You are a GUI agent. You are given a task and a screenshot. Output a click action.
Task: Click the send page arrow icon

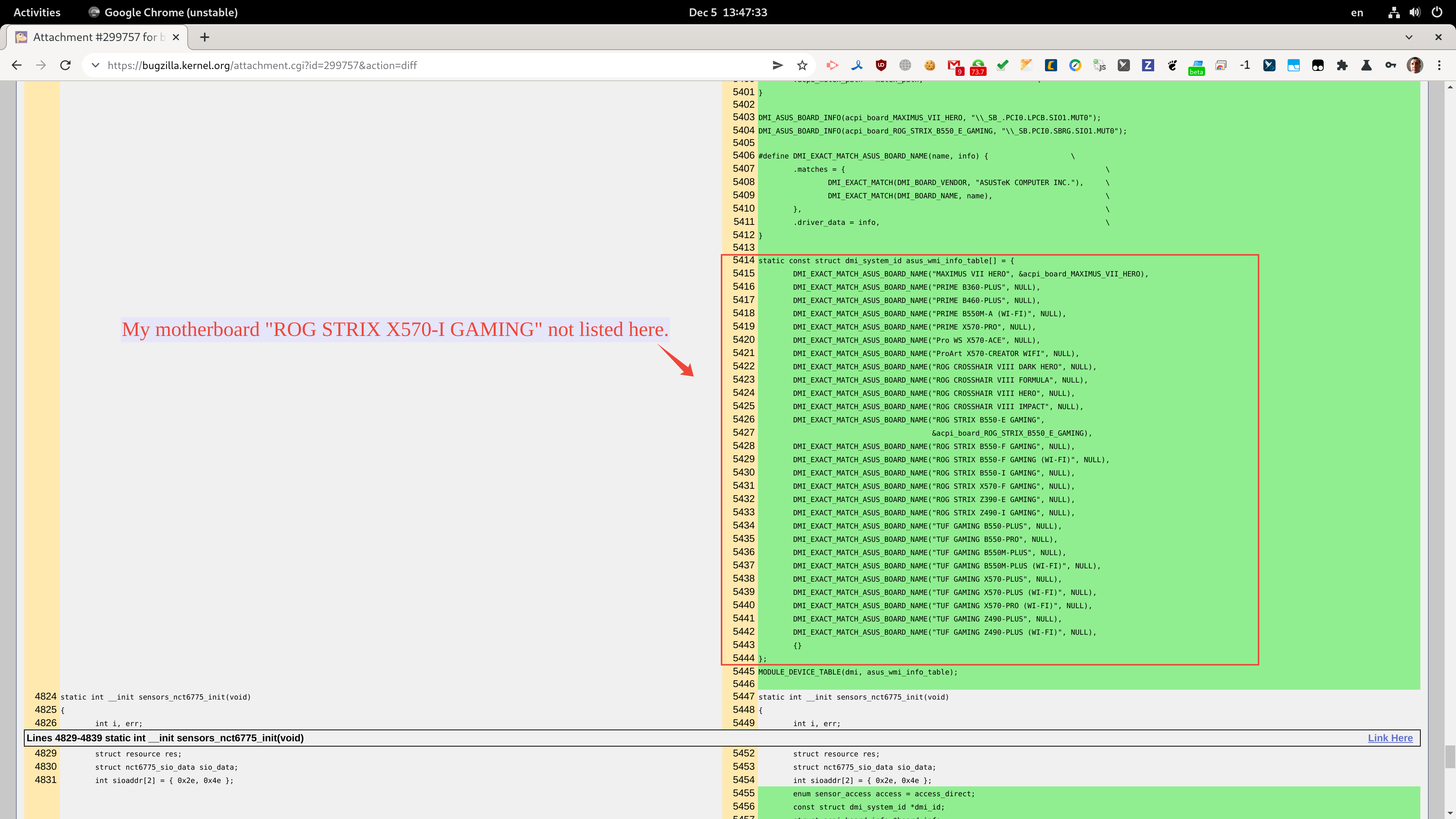pos(778,66)
